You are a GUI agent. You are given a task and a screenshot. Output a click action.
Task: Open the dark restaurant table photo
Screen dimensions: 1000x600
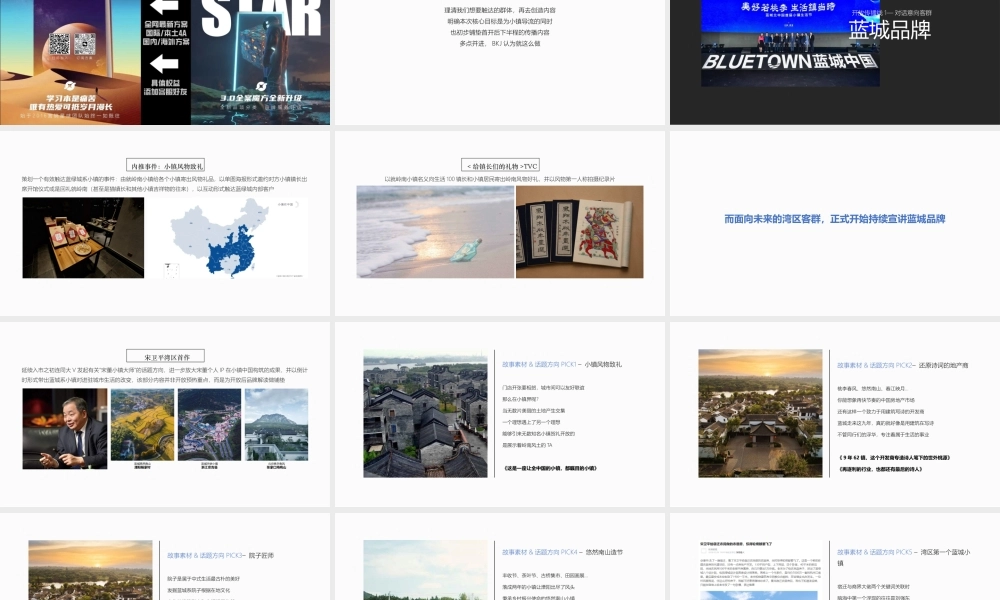[x=83, y=237]
